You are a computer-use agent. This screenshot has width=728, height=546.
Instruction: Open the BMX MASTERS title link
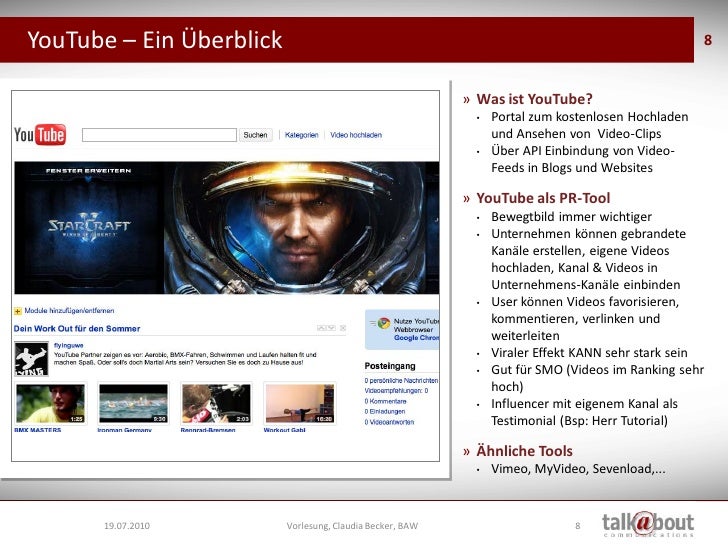point(38,430)
